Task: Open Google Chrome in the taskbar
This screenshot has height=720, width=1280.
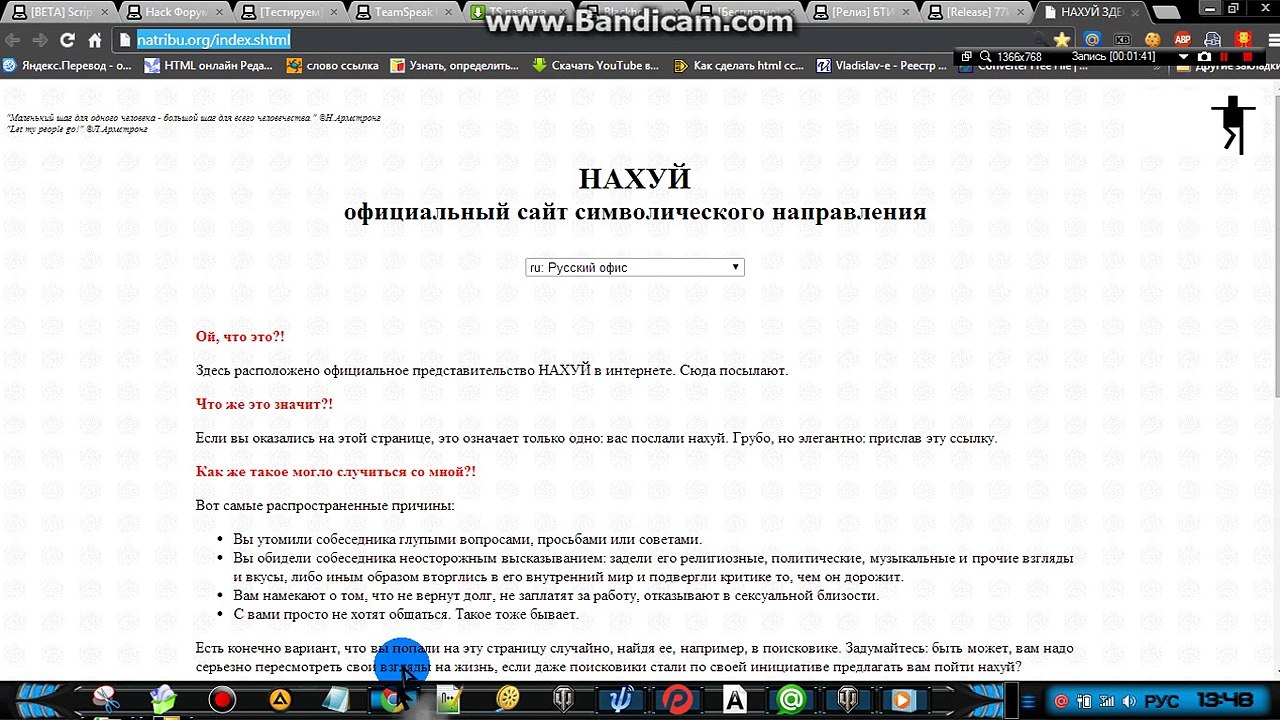Action: [x=392, y=699]
